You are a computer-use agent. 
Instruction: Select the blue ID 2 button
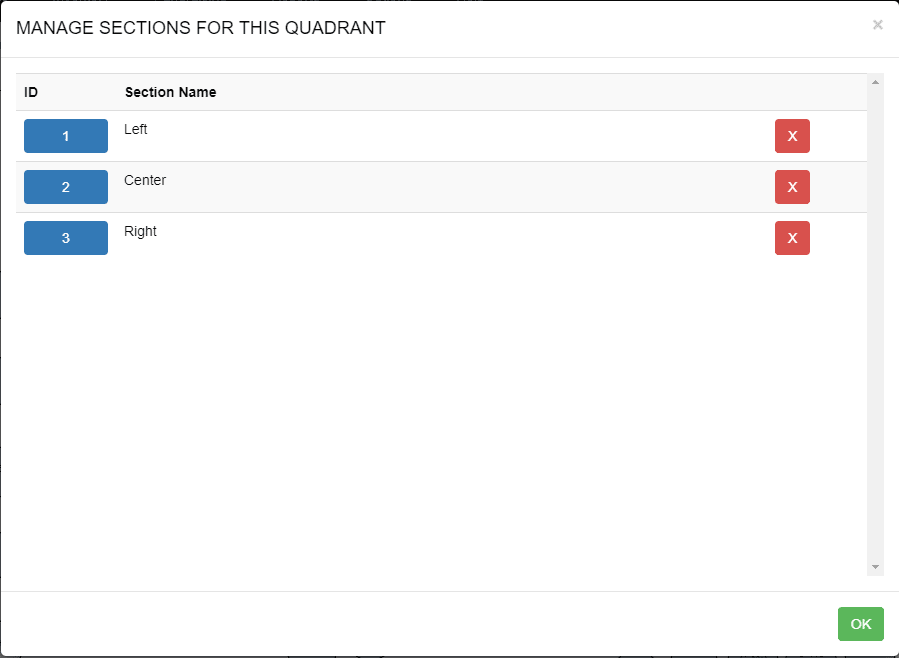(x=66, y=187)
